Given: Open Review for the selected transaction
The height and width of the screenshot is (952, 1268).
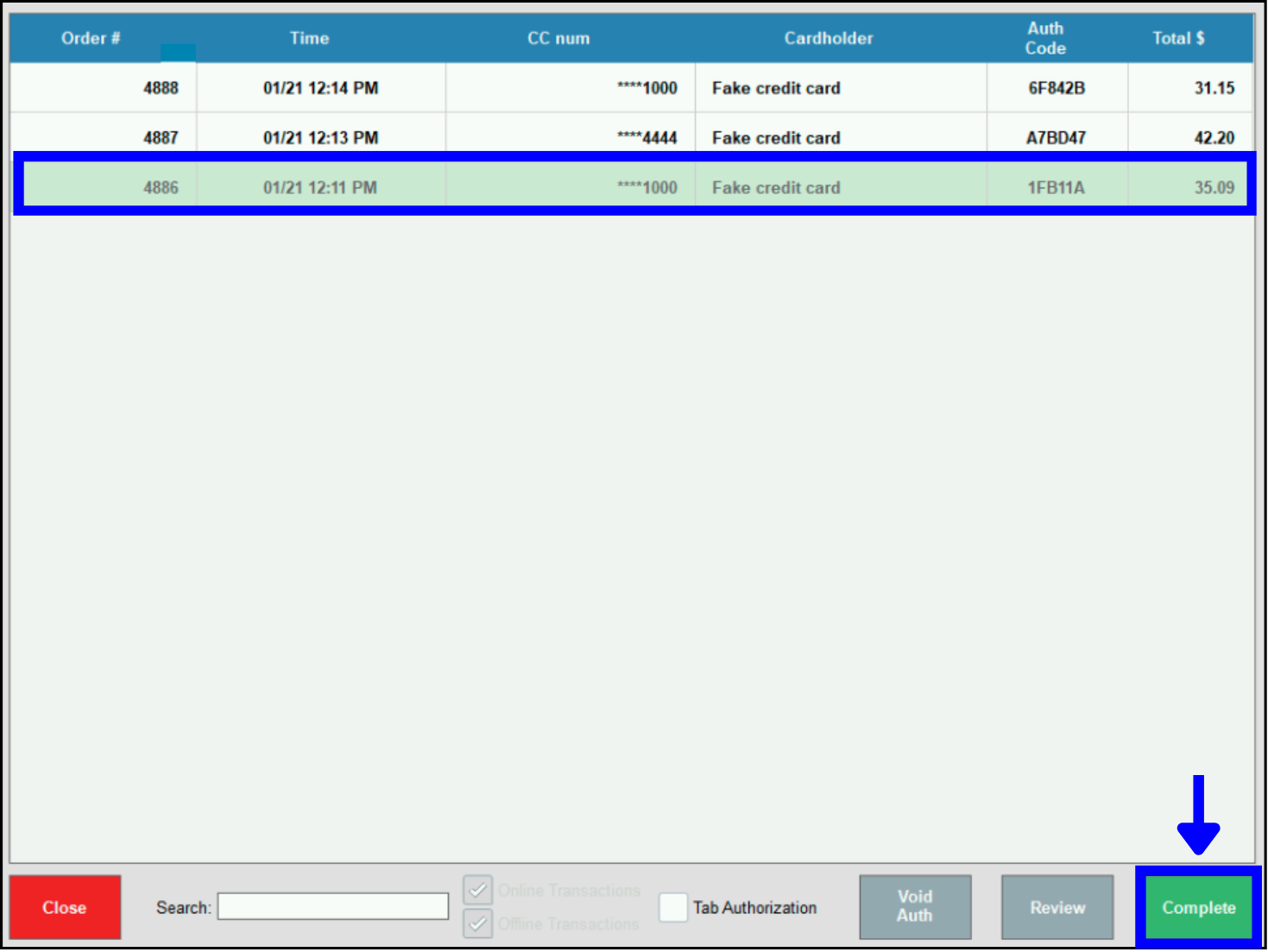Looking at the screenshot, I should point(1057,907).
